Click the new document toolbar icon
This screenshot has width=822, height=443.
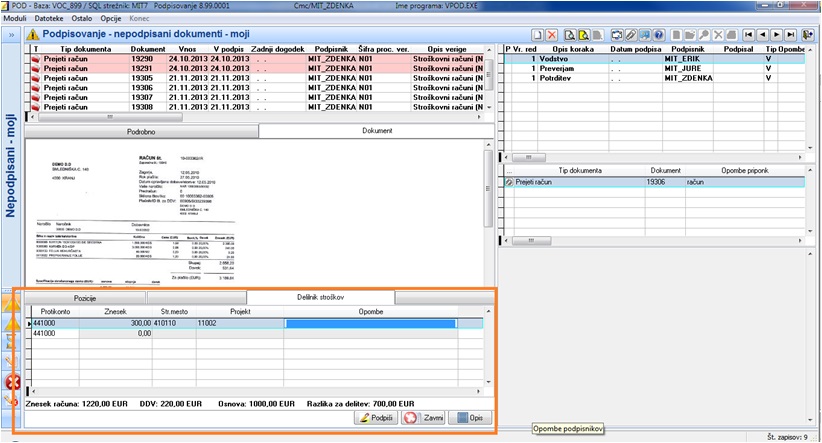tap(537, 35)
